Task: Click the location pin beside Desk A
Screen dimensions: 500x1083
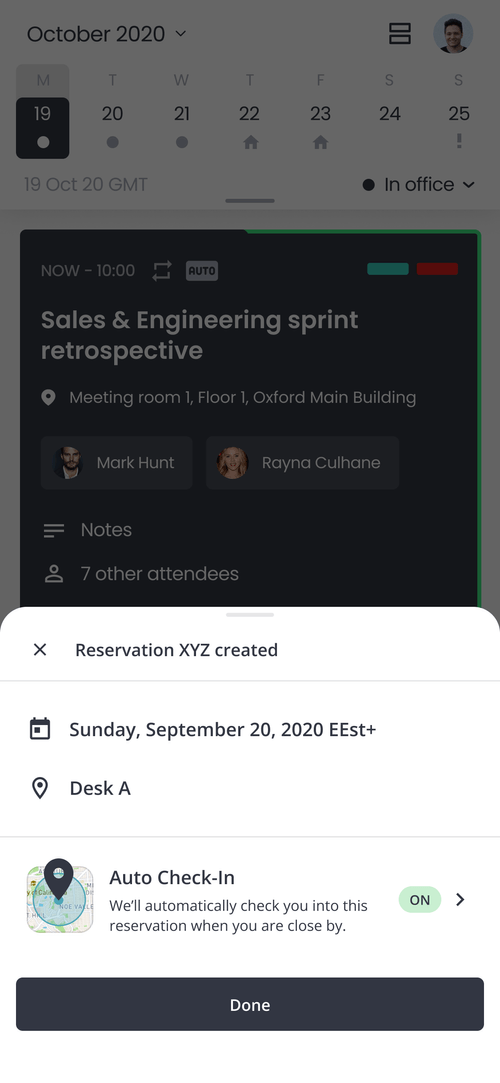Action: [40, 788]
